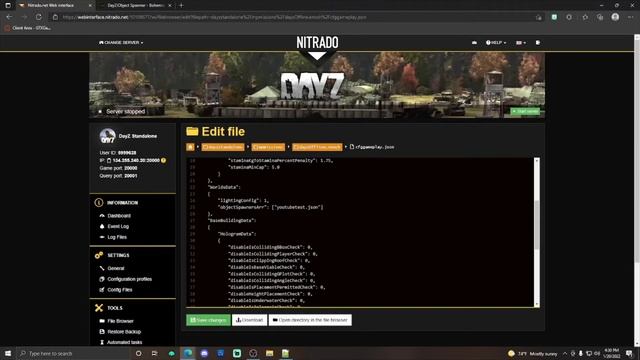Click the disableIsCollidingBBoxCheck line
Screen dimensions: 640x360
tap(270, 247)
